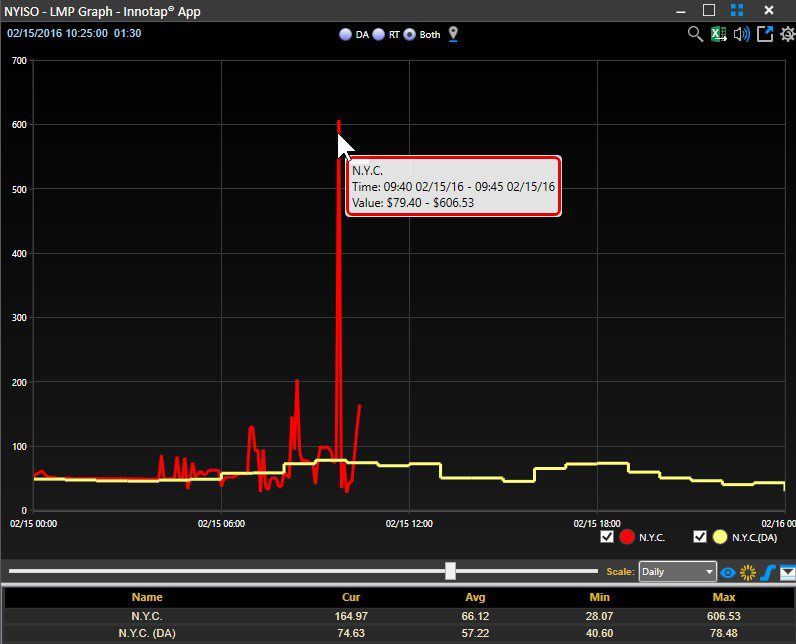Viewport: 796px width, 644px height.
Task: Click the envelope email icon
Action: [x=787, y=572]
